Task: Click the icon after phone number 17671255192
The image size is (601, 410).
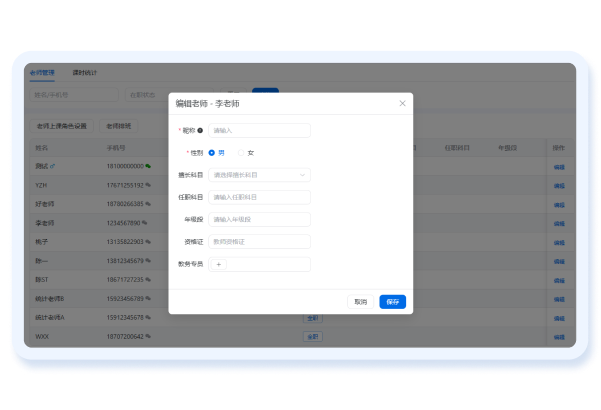Action: click(x=148, y=186)
